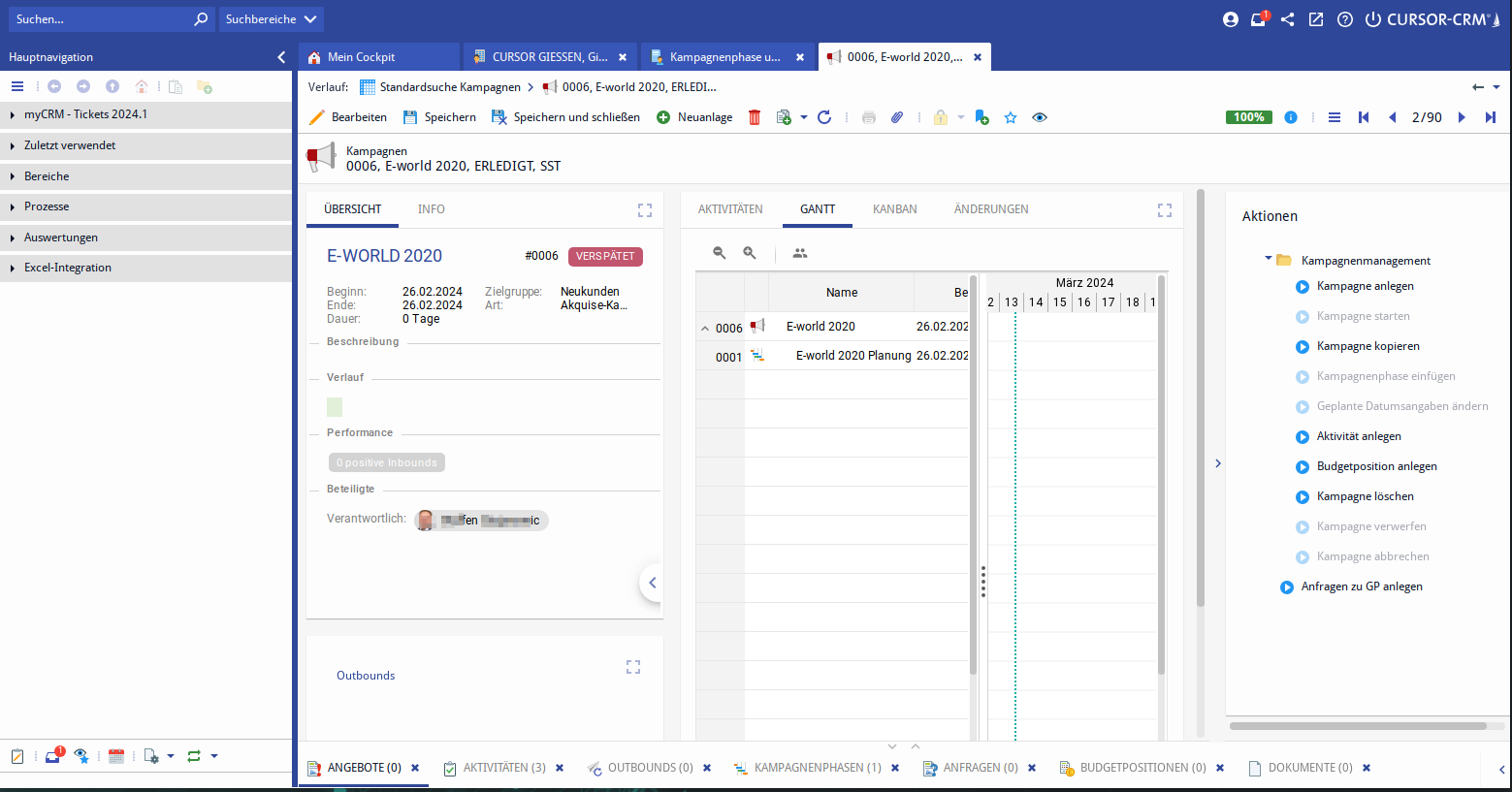Screen dimensions: 1512x792
Task: Click Speichern und schließen
Action: coord(566,117)
